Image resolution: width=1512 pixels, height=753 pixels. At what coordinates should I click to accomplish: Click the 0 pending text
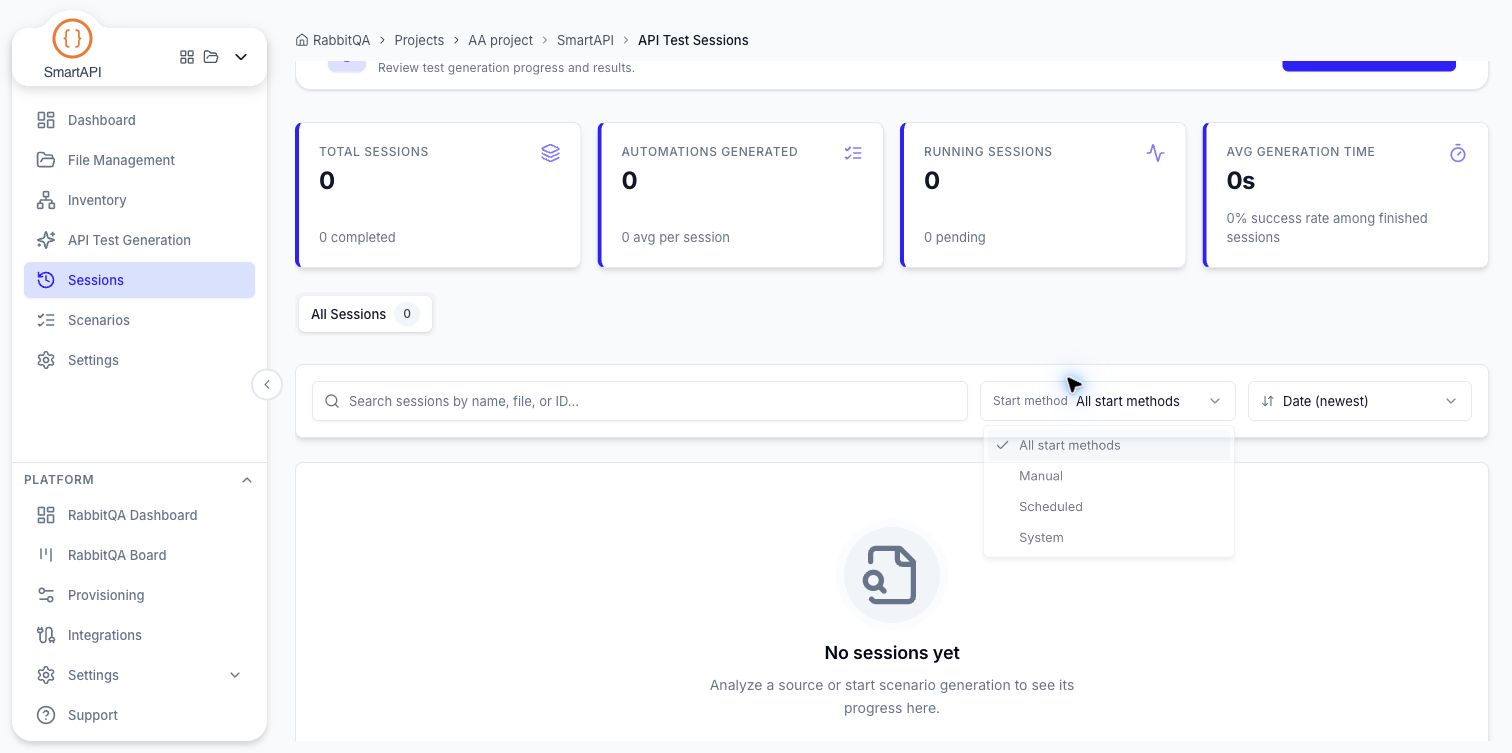click(955, 237)
